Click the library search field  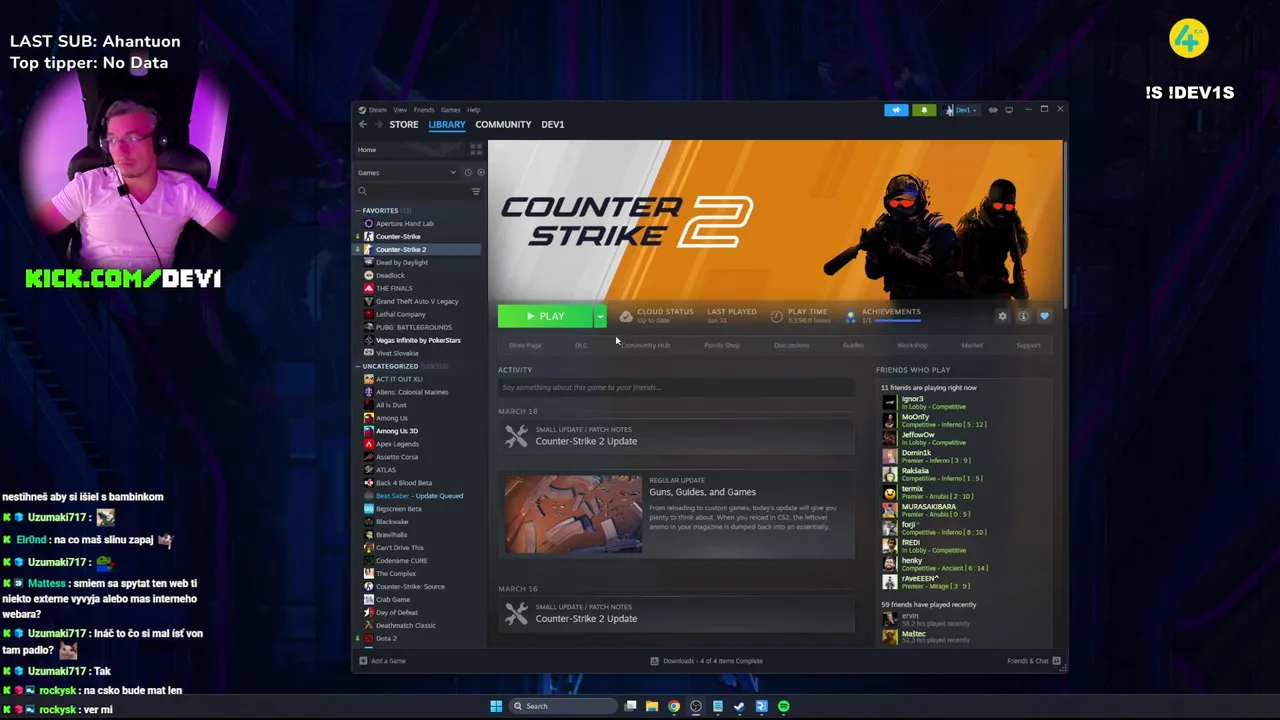point(412,191)
